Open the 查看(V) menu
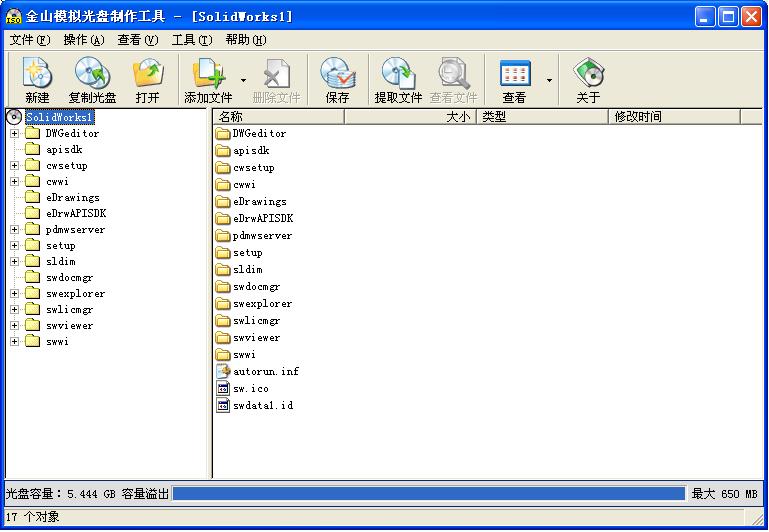This screenshot has width=769, height=532. (x=138, y=40)
